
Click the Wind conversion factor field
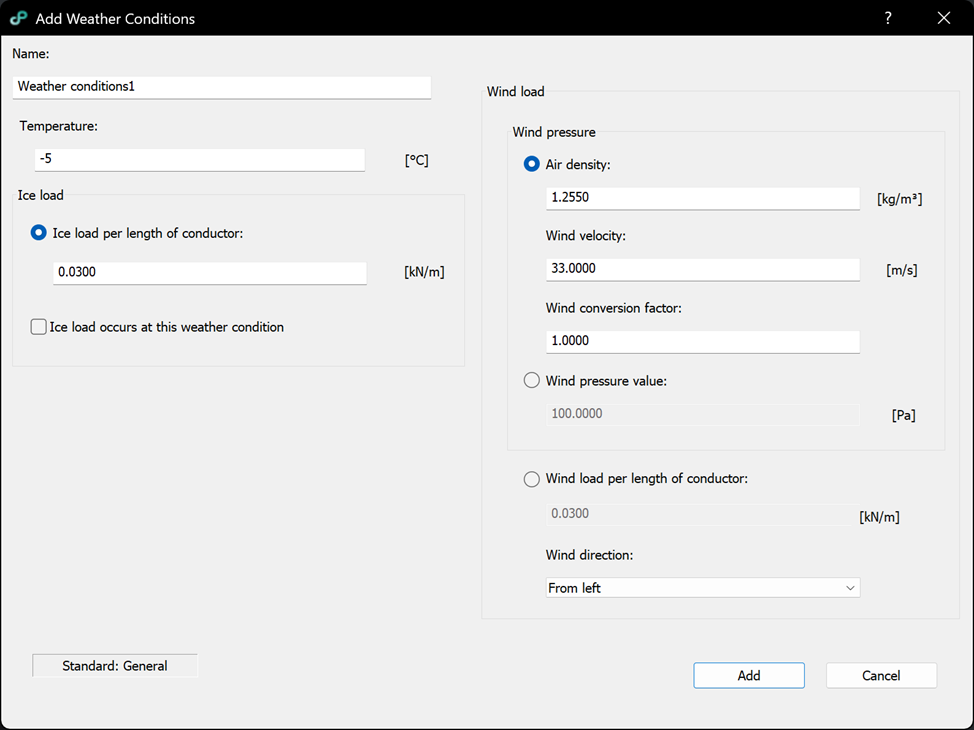point(703,341)
